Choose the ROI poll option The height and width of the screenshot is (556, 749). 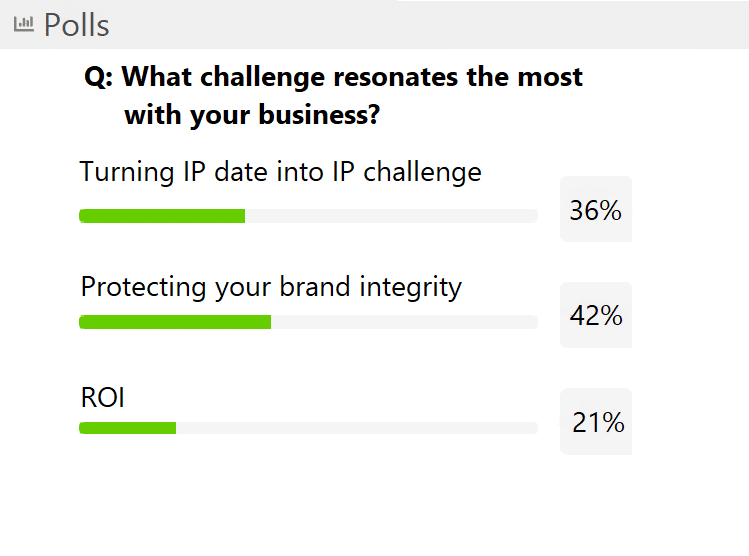coord(103,397)
